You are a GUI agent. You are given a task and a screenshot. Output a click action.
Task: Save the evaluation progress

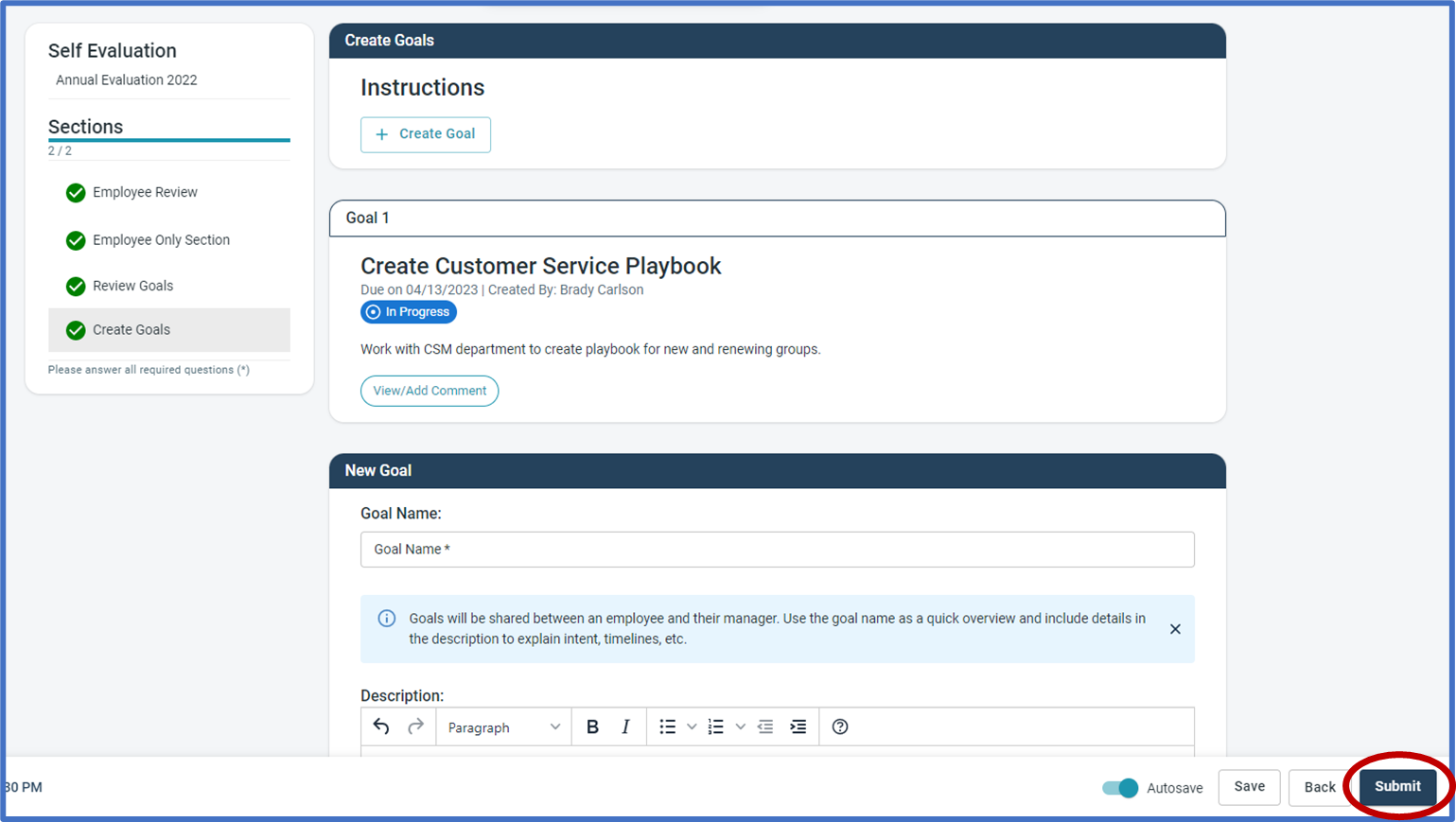pos(1250,787)
